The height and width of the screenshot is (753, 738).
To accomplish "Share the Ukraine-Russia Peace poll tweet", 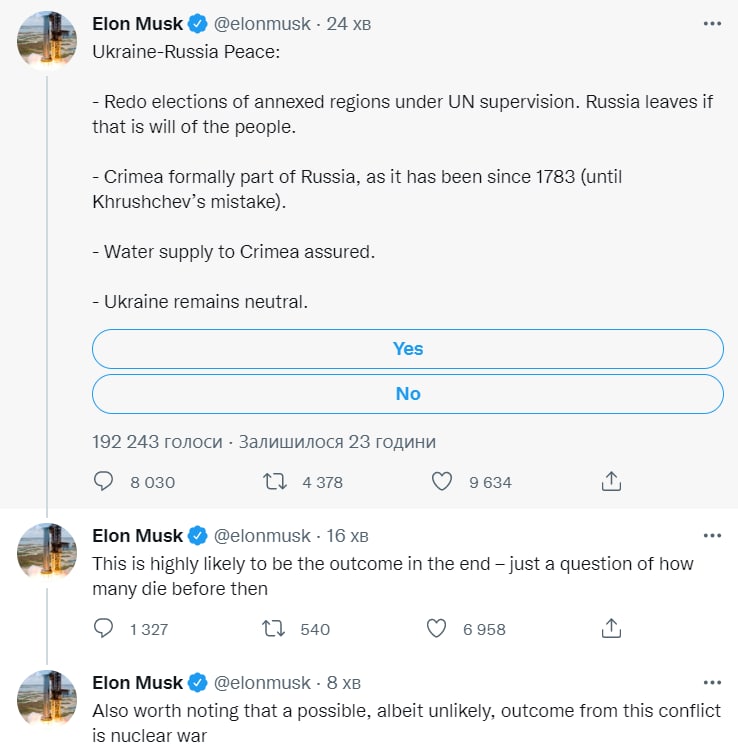I will click(611, 481).
